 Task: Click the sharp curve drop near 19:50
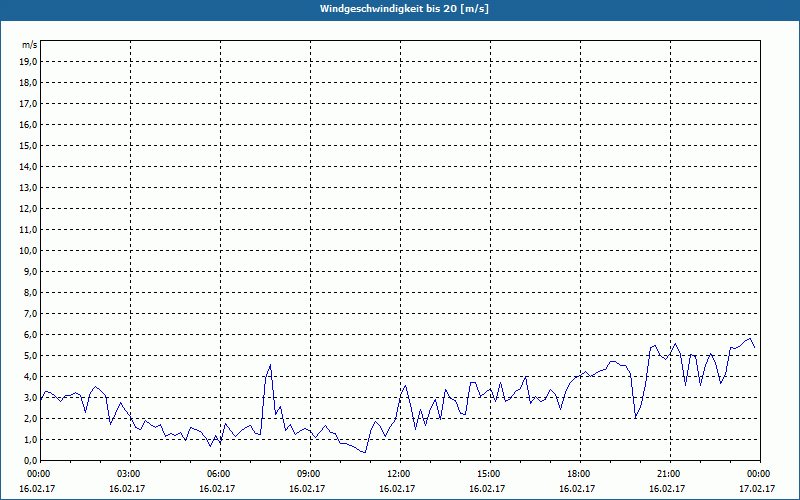click(x=636, y=418)
